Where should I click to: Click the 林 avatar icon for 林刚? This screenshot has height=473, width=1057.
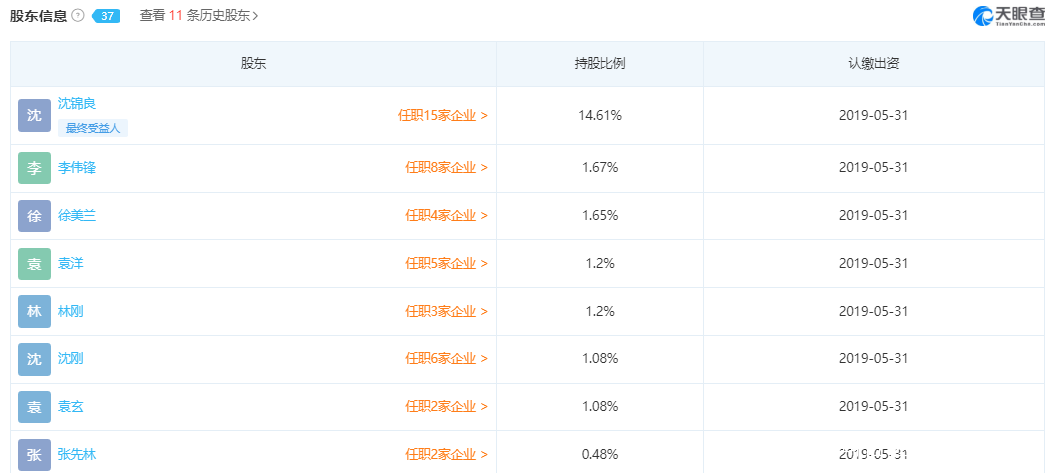(x=34, y=311)
